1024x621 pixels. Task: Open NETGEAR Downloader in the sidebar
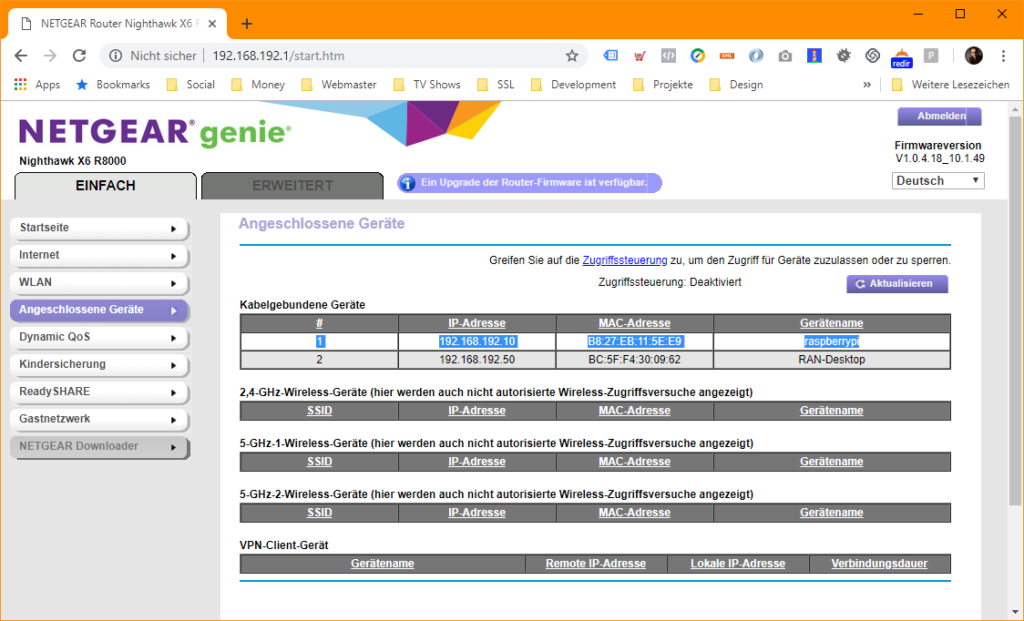[x=99, y=447]
